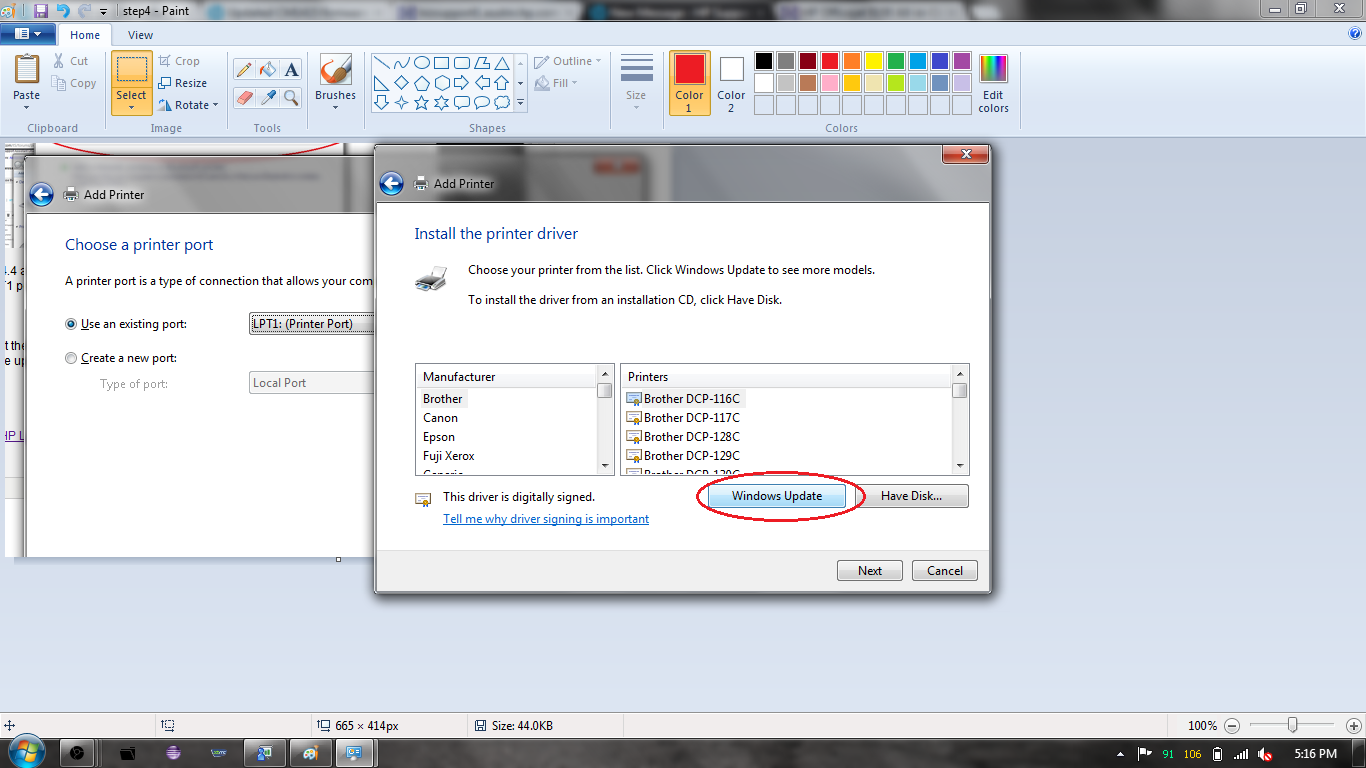Viewport: 1366px width, 768px height.
Task: Open the Select options dropdown arrow
Action: pyautogui.click(x=131, y=107)
